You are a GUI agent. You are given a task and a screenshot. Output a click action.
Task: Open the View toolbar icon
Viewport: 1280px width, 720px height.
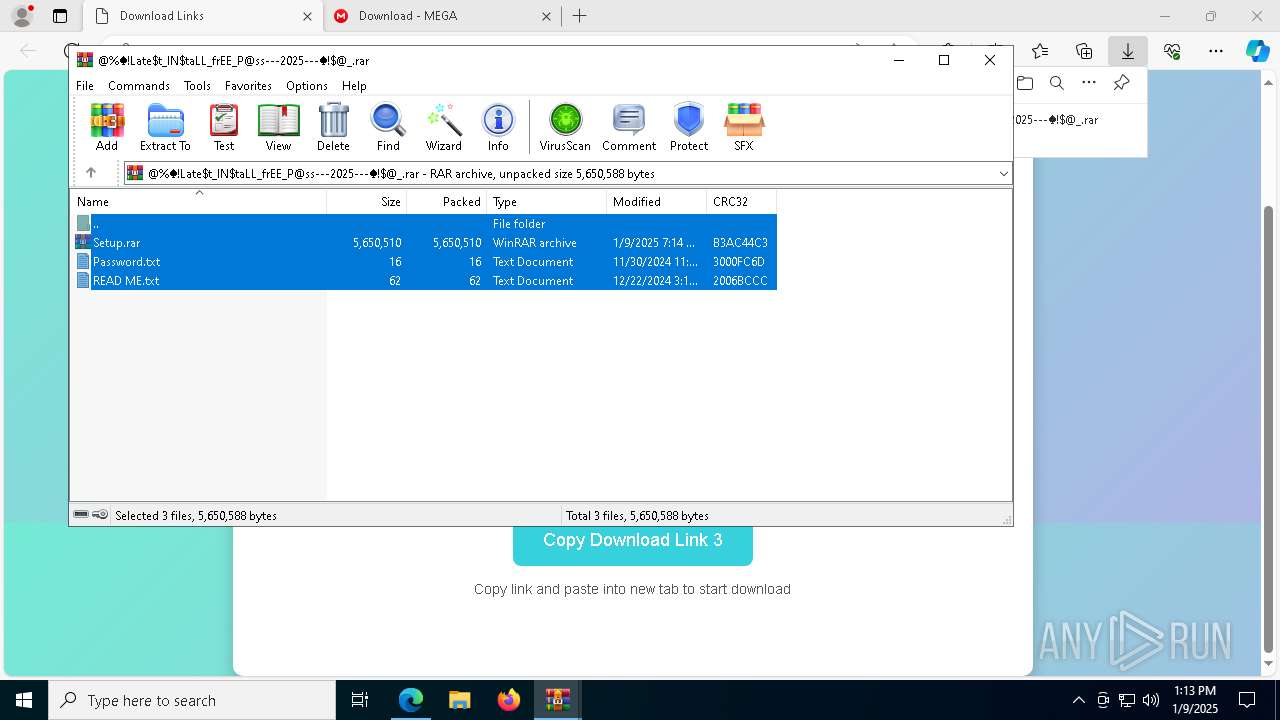[x=278, y=127]
